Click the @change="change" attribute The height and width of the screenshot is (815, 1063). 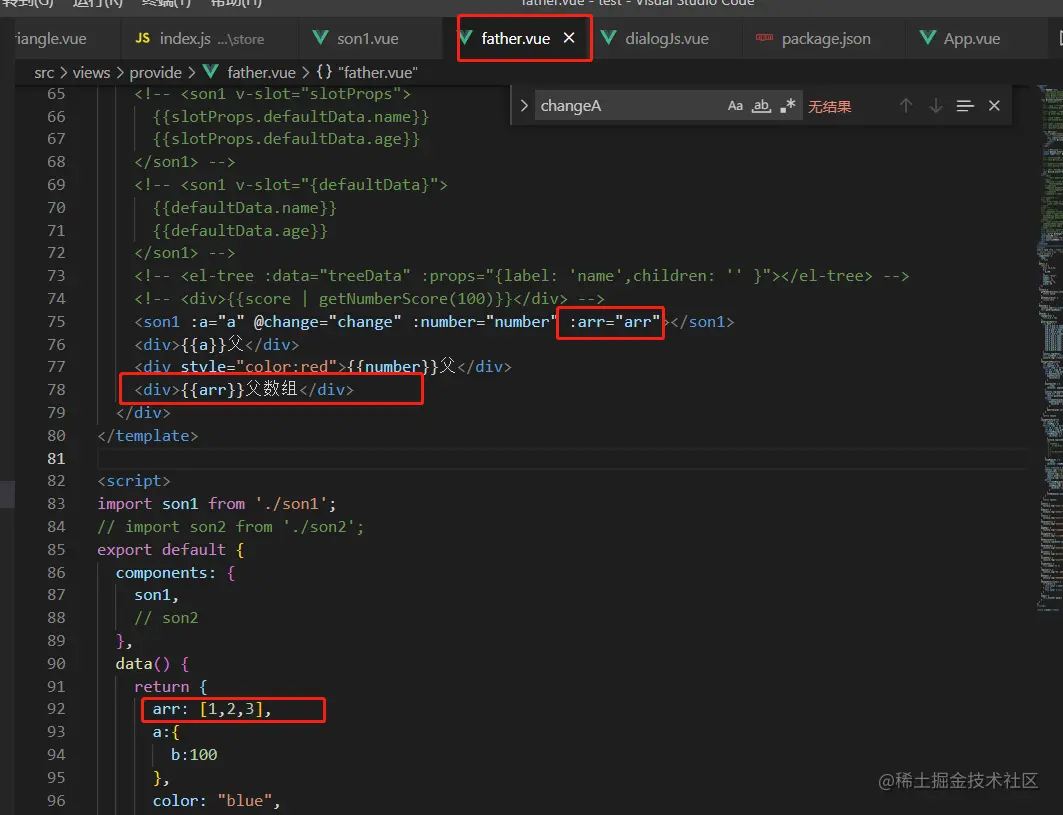click(x=327, y=321)
